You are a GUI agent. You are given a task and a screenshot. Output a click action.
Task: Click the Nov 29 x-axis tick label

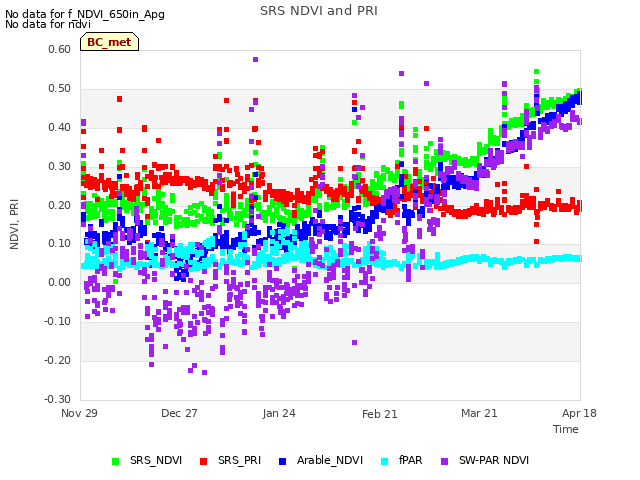coord(79,413)
